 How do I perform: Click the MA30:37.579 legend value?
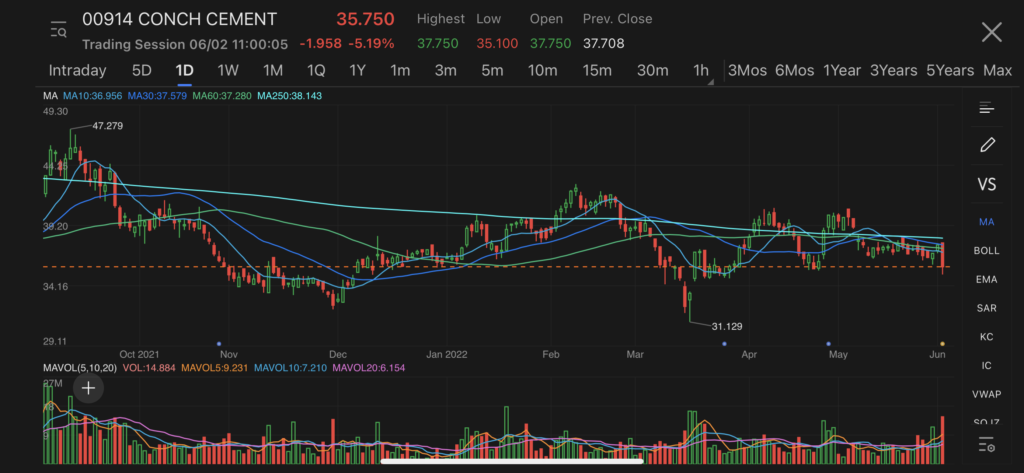coord(157,96)
